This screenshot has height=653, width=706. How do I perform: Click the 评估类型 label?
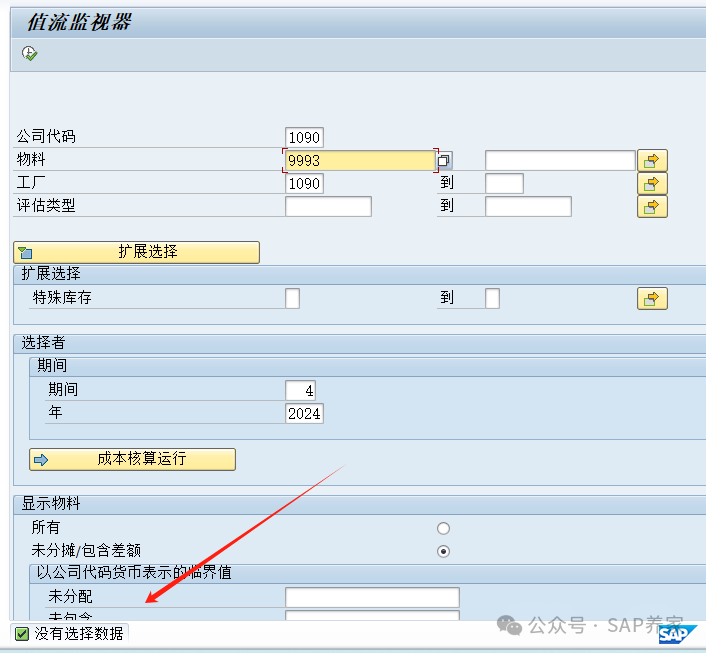tap(46, 206)
